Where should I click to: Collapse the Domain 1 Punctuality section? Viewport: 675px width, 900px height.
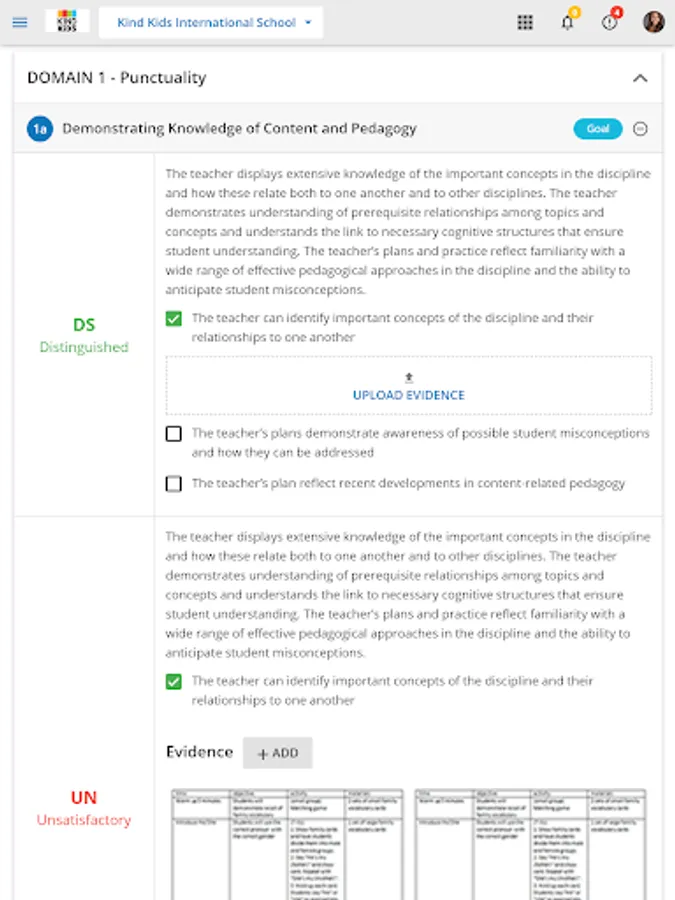[x=640, y=78]
